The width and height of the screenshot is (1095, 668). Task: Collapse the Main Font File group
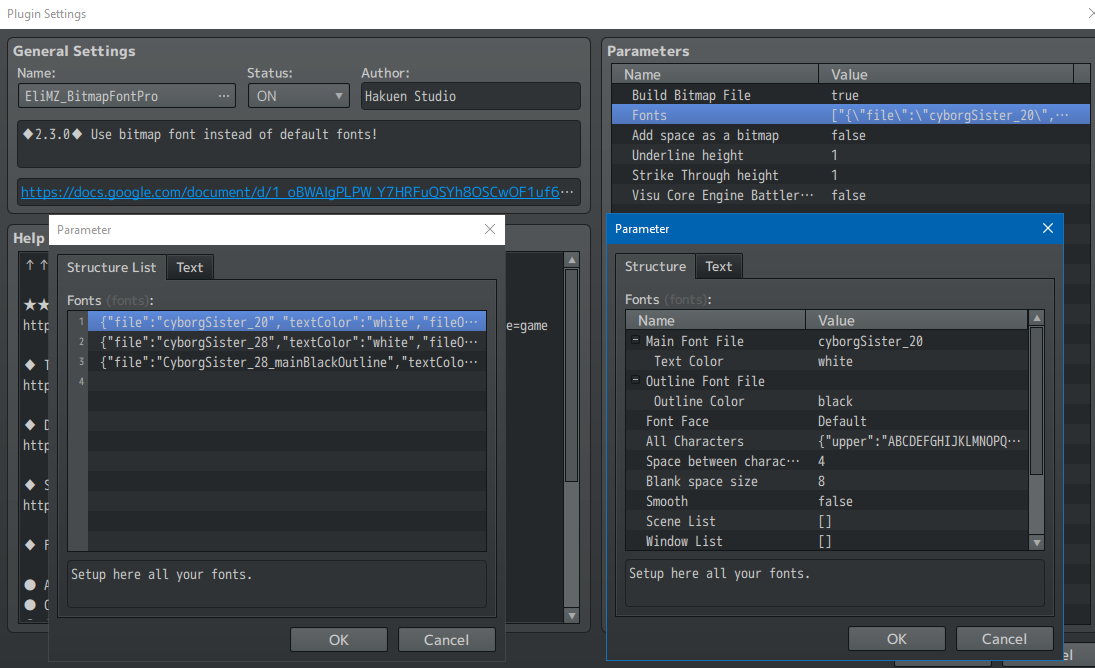click(635, 341)
